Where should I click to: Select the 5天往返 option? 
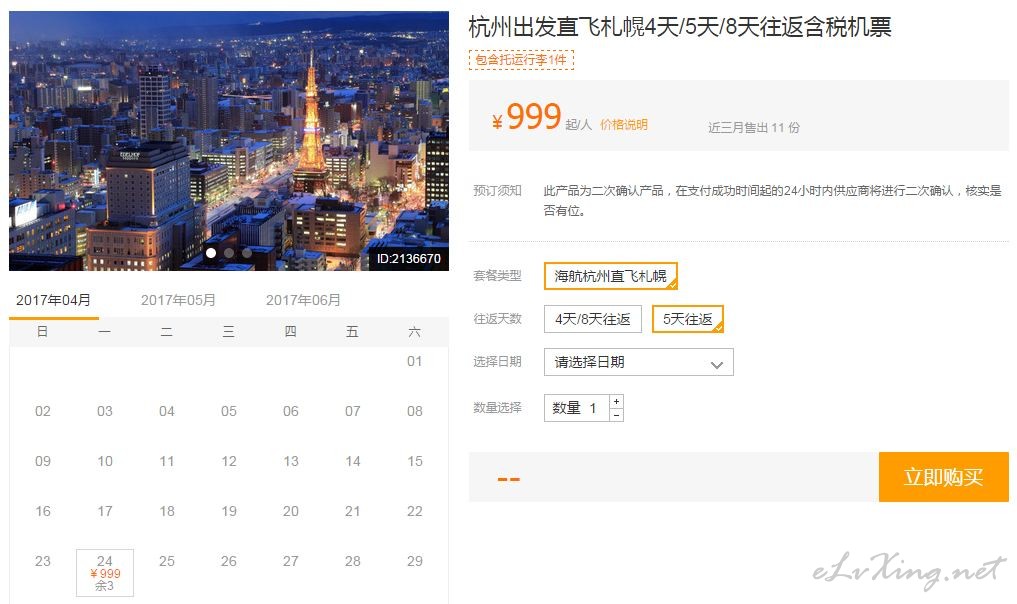(x=688, y=319)
